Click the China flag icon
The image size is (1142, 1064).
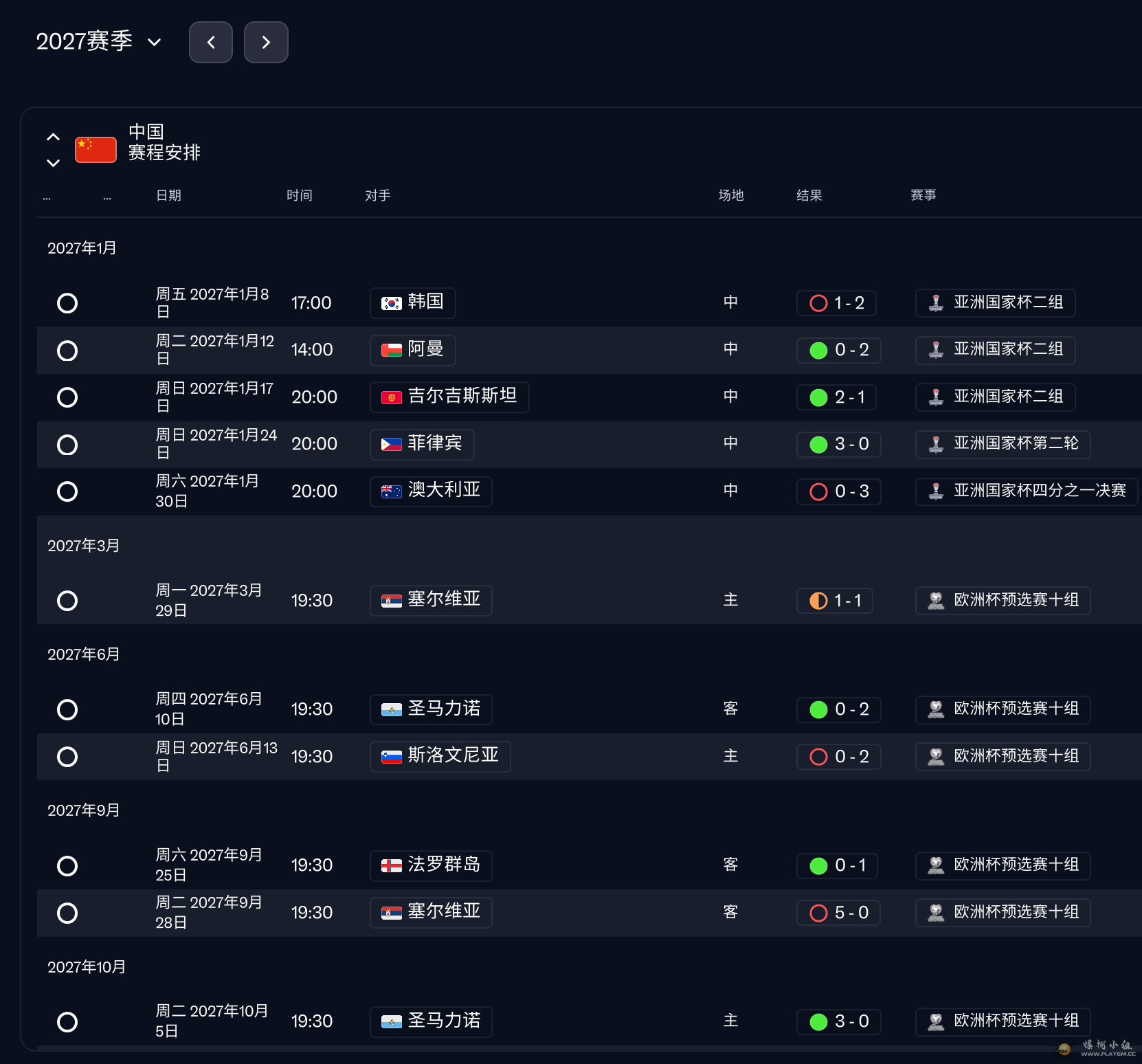pos(96,150)
